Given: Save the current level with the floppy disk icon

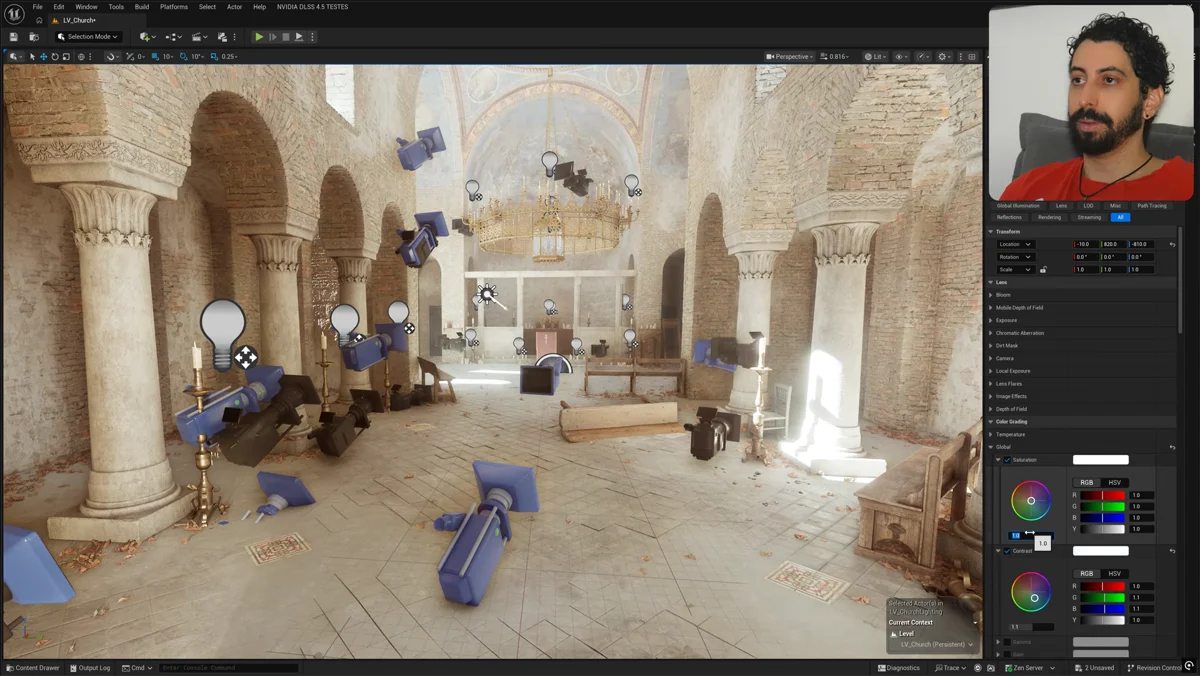Looking at the screenshot, I should tap(14, 37).
